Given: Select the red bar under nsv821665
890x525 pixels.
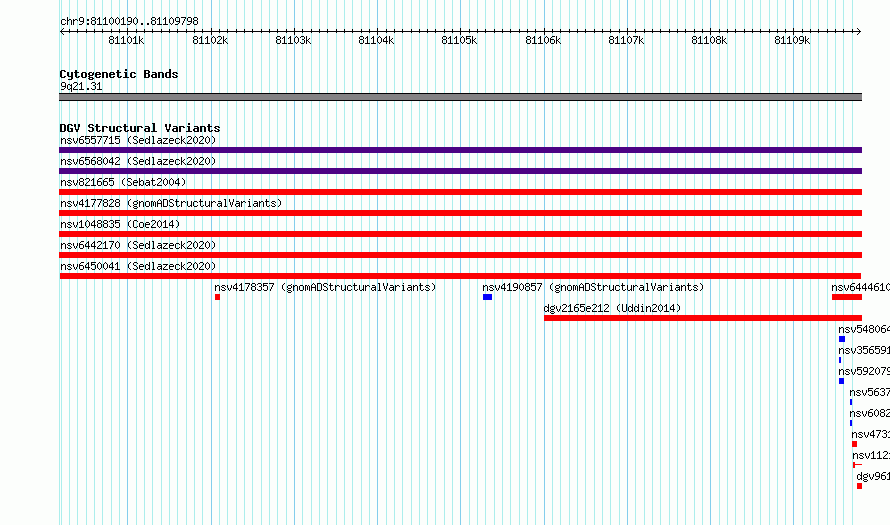Looking at the screenshot, I should click(460, 192).
